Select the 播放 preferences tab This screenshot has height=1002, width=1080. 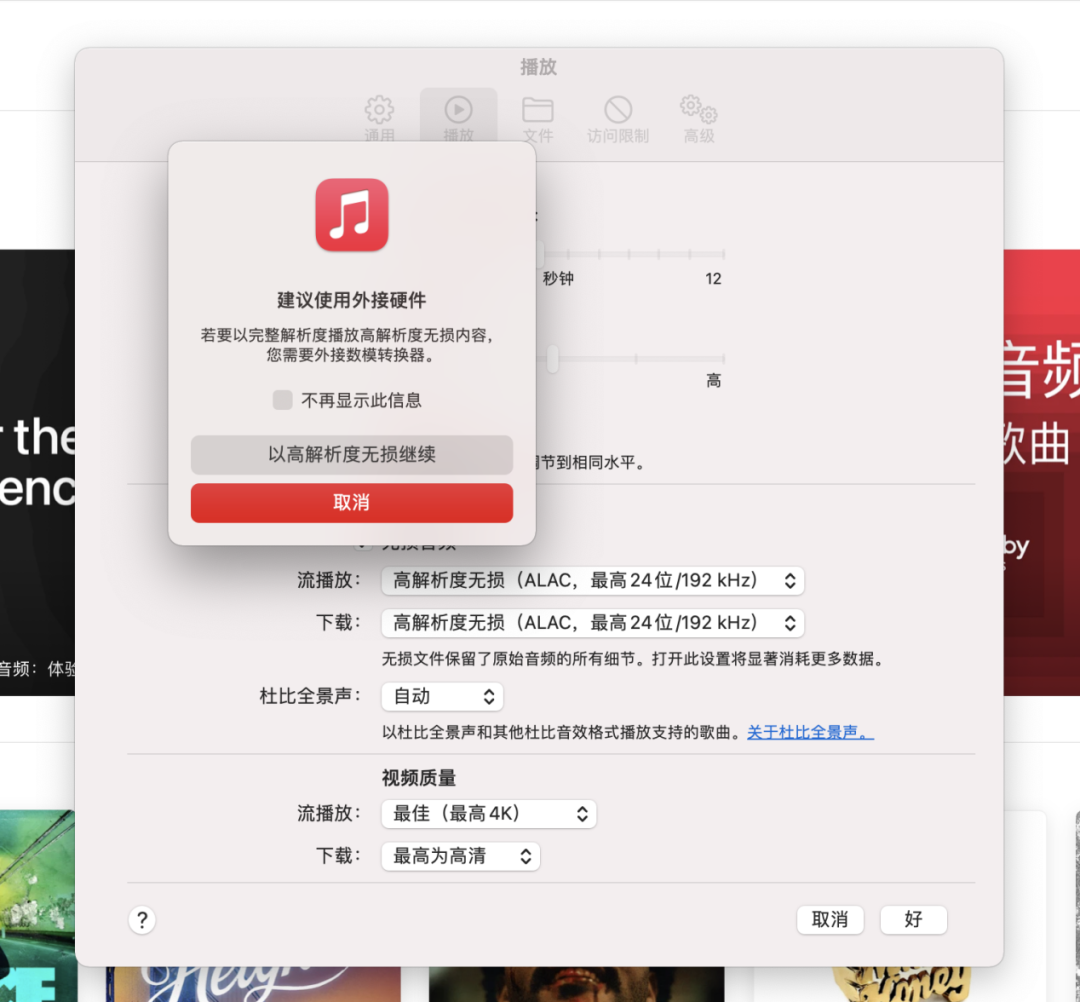tap(459, 118)
